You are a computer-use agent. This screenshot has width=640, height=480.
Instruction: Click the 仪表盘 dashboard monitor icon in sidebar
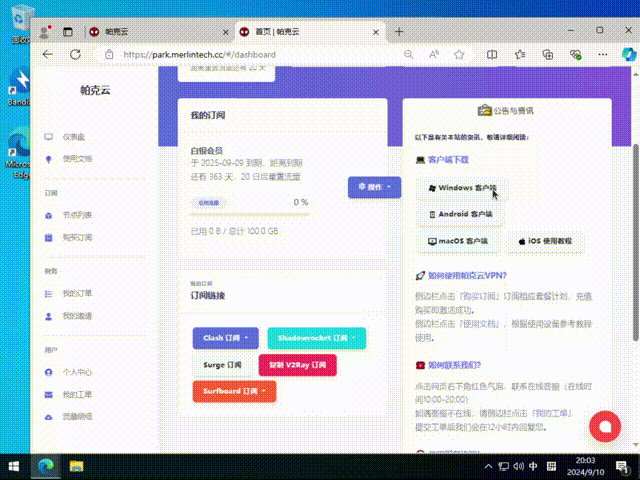tap(49, 136)
